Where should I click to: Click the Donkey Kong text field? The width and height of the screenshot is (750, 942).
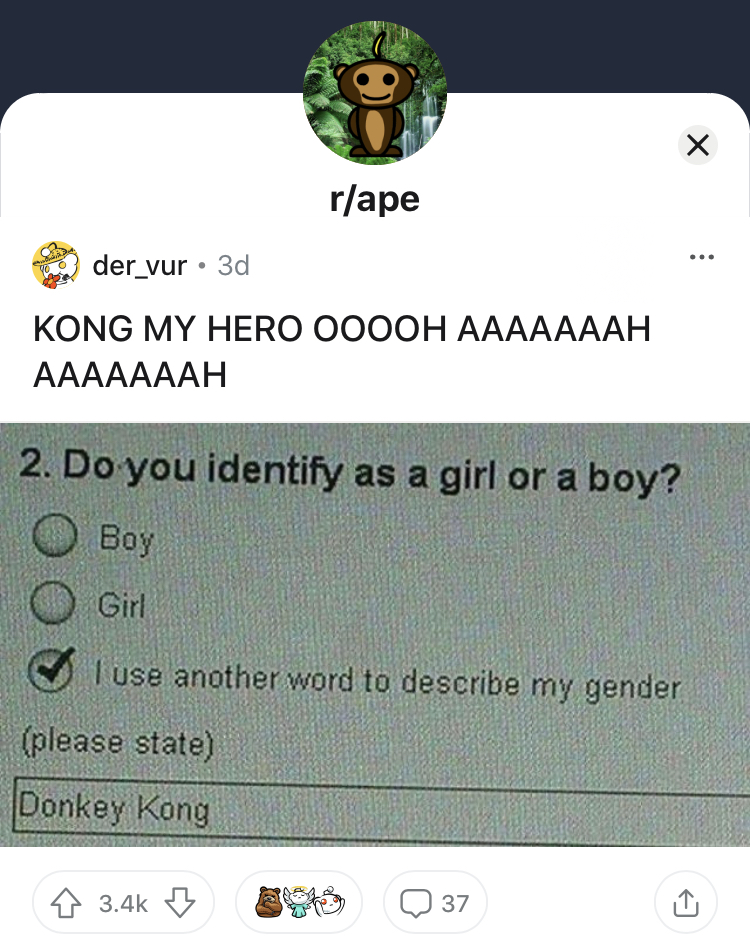pos(382,809)
